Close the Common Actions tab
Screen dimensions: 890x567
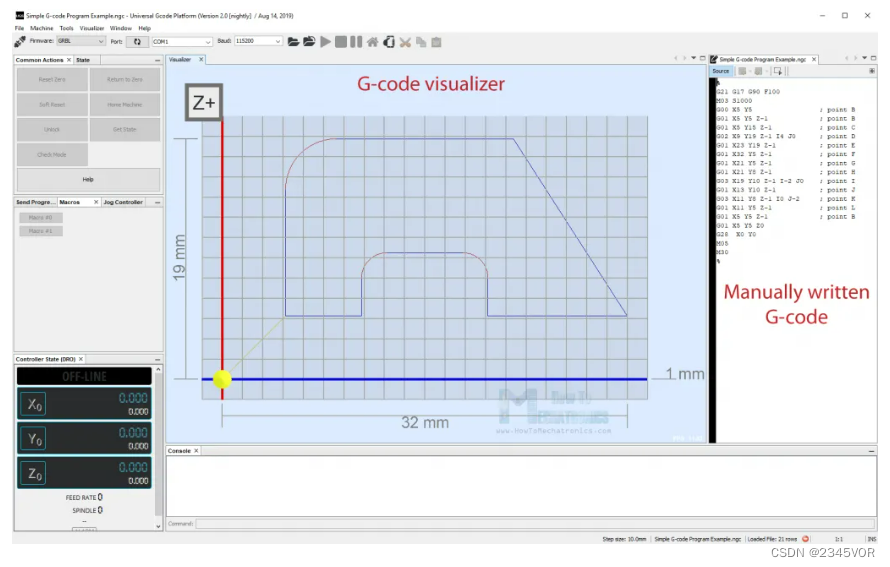coord(69,60)
